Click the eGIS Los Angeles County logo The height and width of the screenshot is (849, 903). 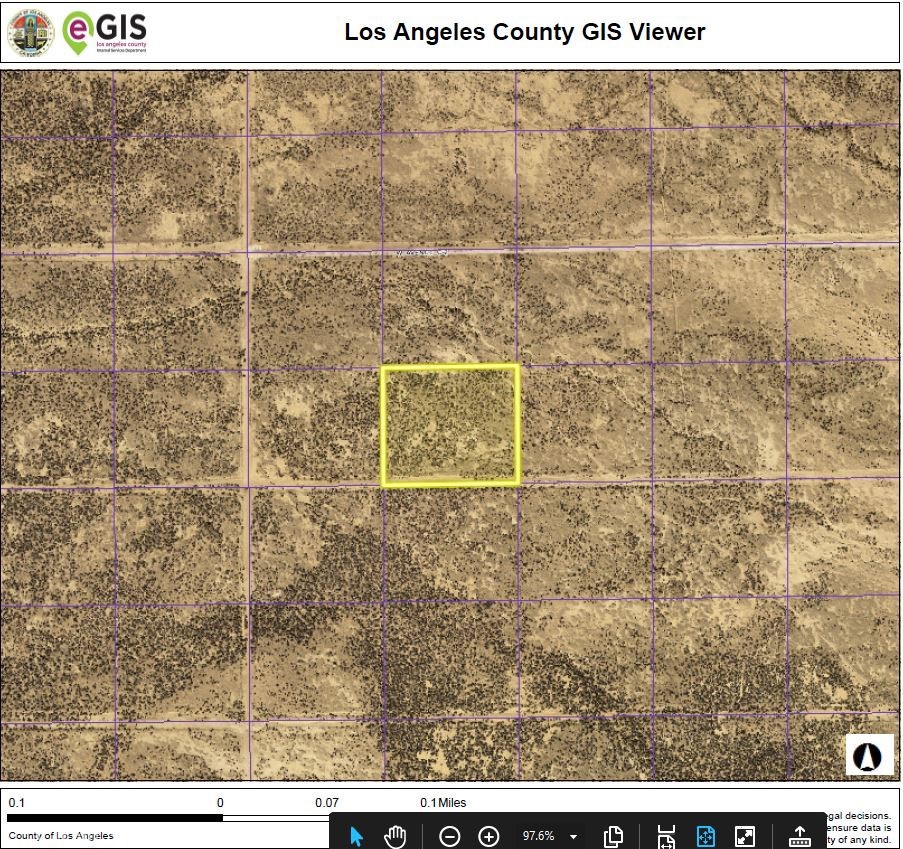pyautogui.click(x=105, y=32)
